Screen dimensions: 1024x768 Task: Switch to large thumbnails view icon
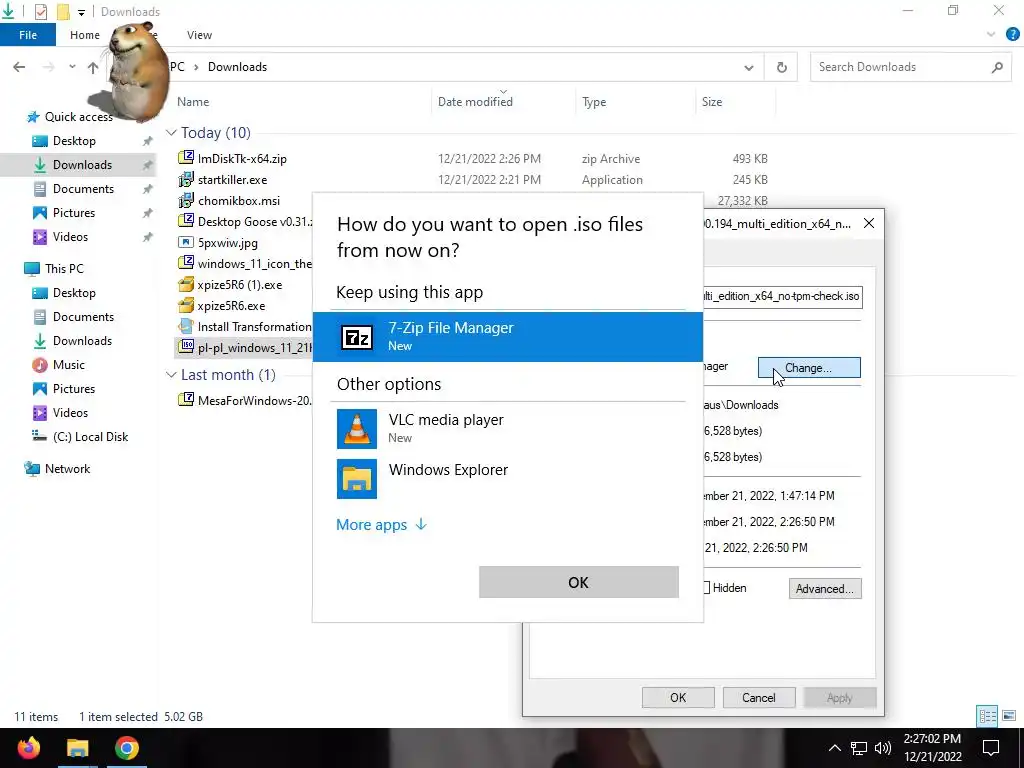click(1009, 716)
